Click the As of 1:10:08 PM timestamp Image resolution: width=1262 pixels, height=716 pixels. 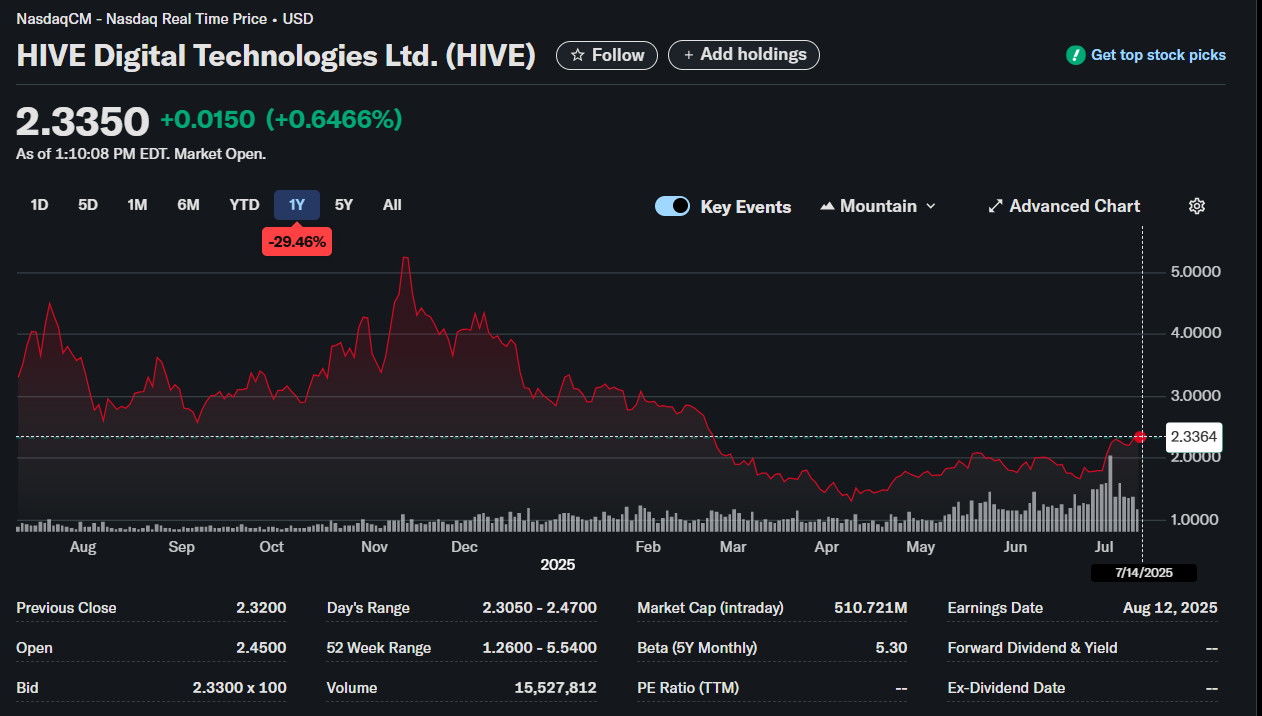point(141,154)
